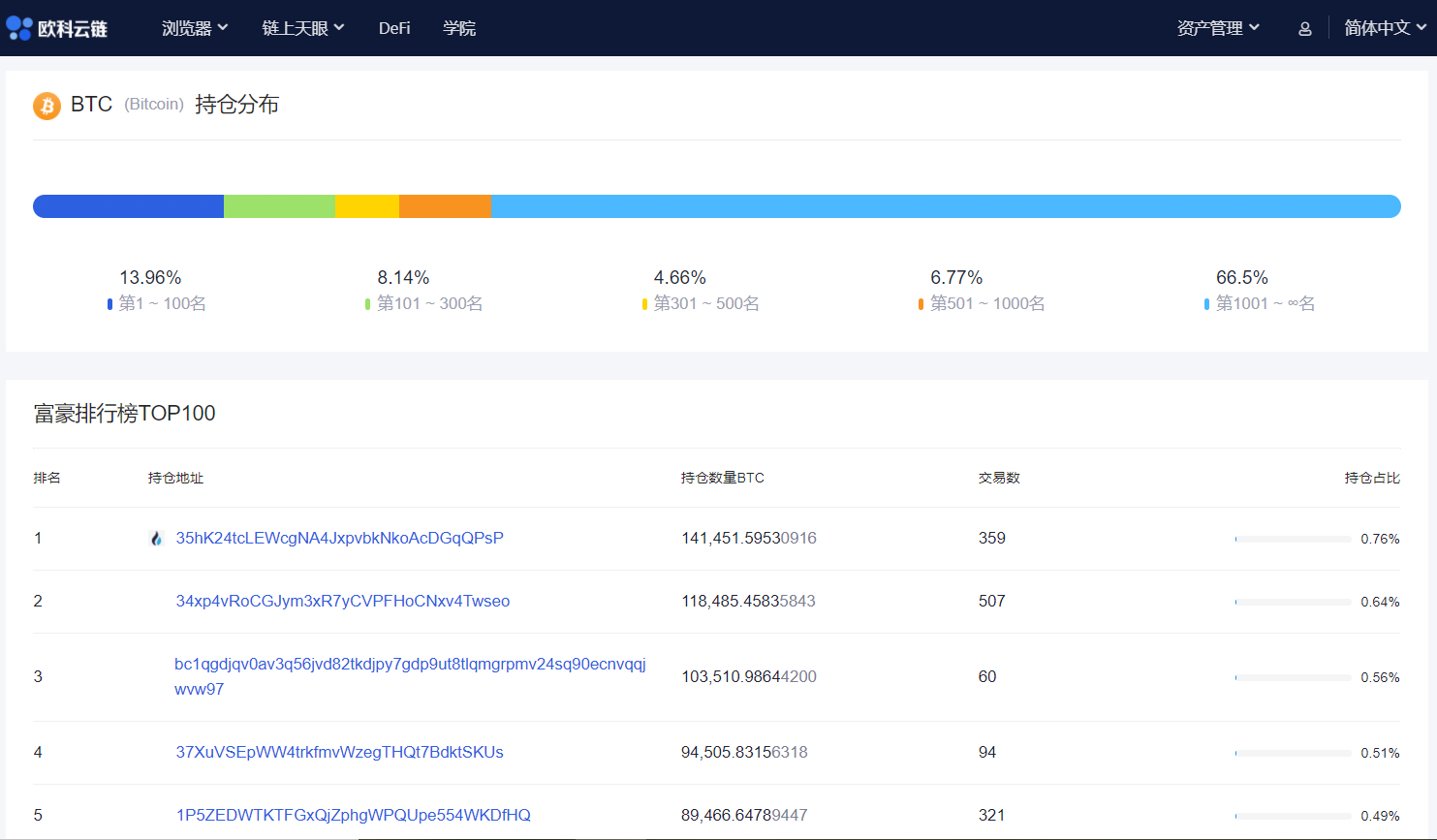This screenshot has height=840, width=1437.
Task: Click the 0.51% holding share bar
Action: [1294, 753]
